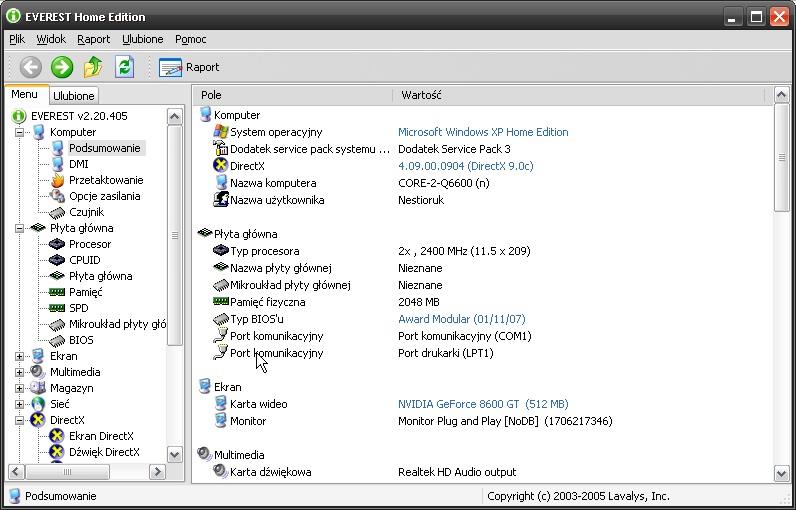Open Przetaktowanie flame icon in tree
Screen dimensions: 796x510
(57, 180)
